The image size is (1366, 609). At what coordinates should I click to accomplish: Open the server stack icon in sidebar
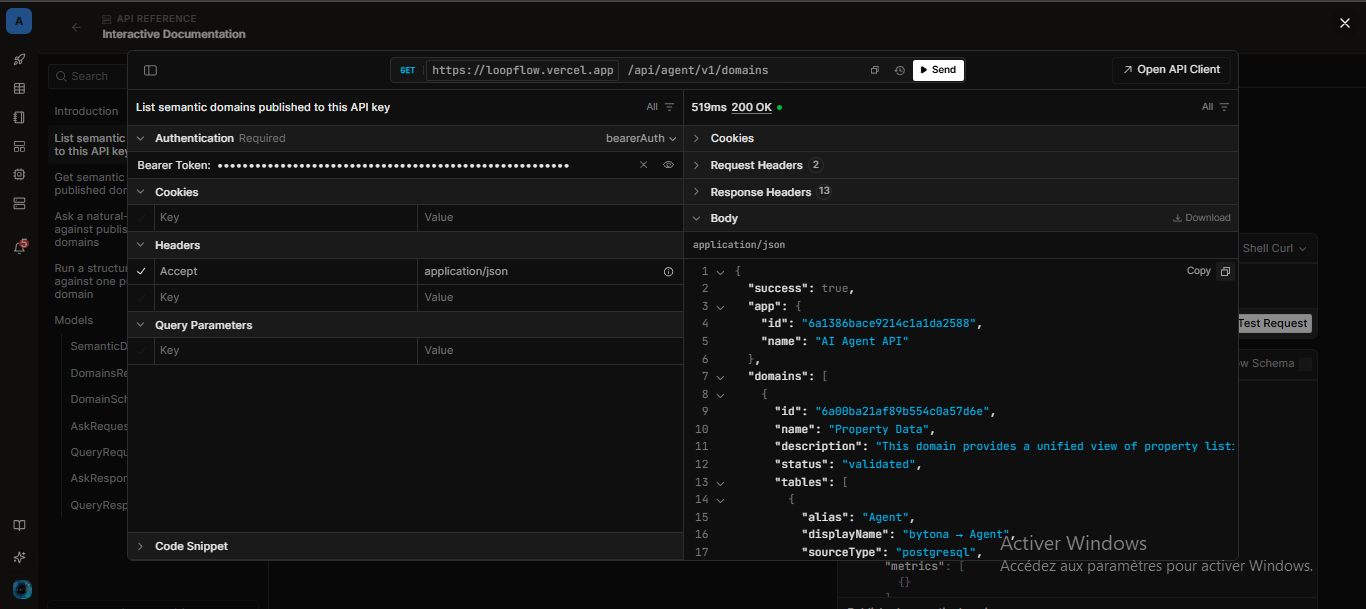tap(19, 203)
